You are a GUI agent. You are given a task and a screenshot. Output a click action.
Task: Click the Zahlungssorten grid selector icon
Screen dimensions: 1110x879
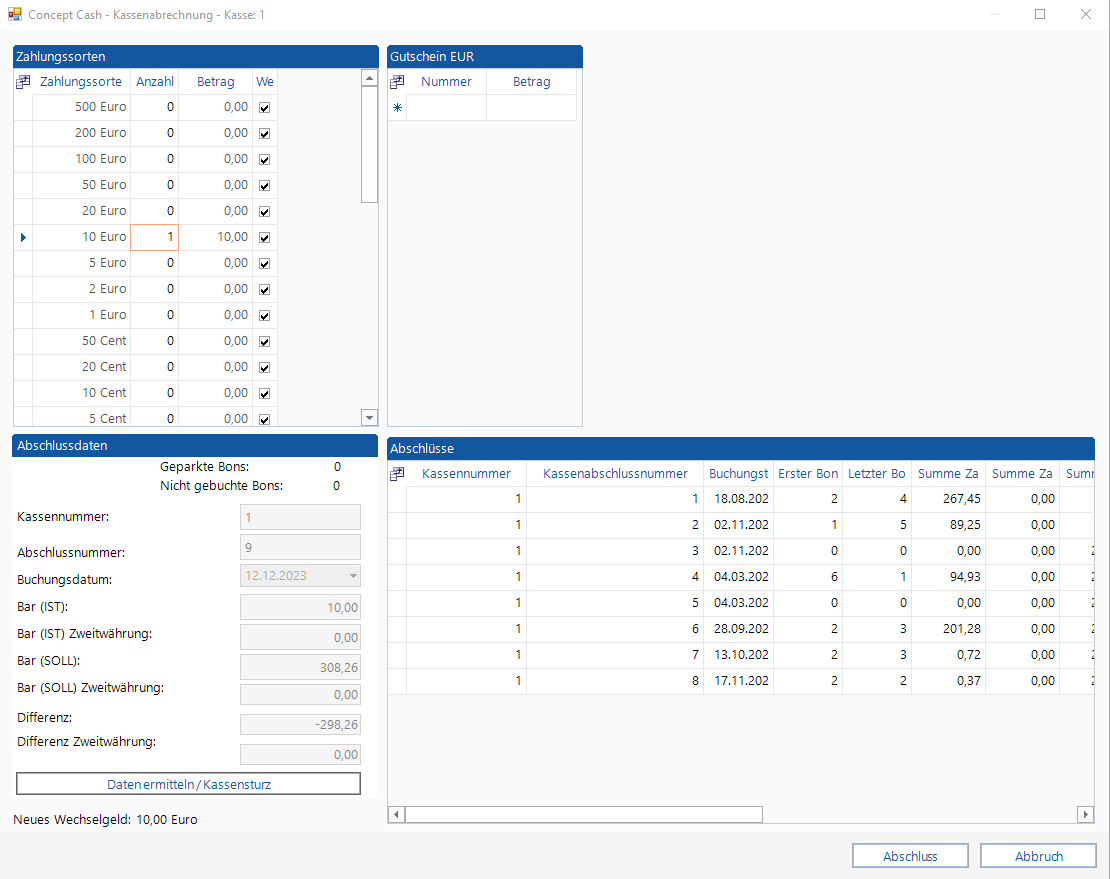click(x=23, y=82)
